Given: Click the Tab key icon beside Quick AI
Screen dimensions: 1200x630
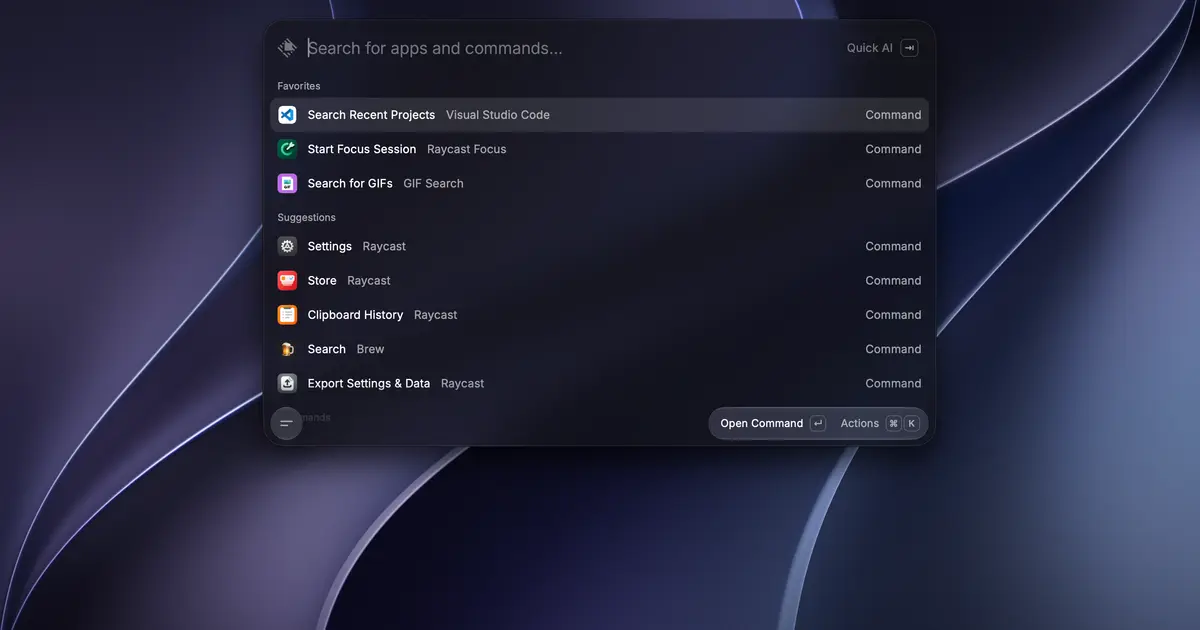Looking at the screenshot, I should pyautogui.click(x=909, y=48).
